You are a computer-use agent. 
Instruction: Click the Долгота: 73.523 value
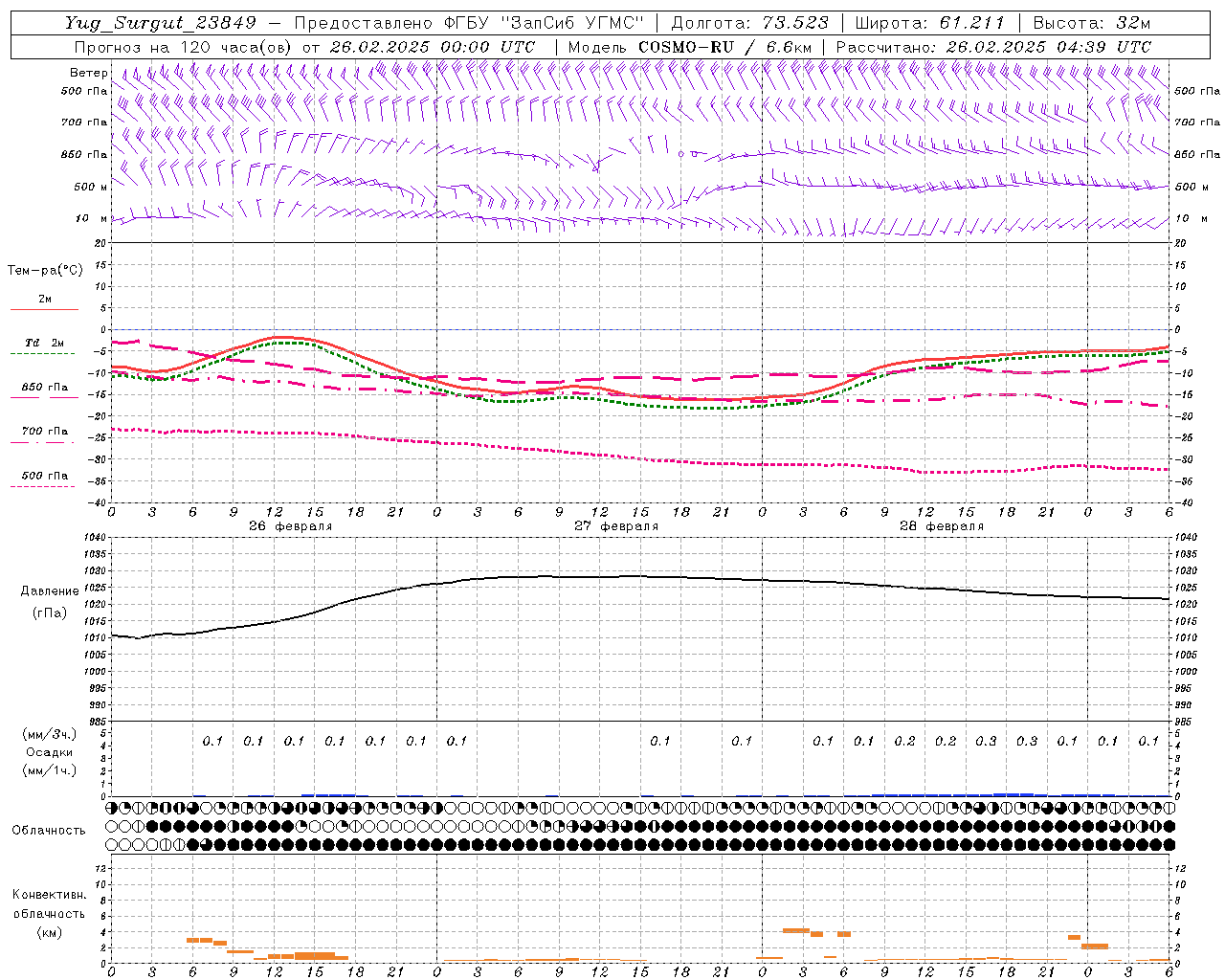pyautogui.click(x=750, y=23)
